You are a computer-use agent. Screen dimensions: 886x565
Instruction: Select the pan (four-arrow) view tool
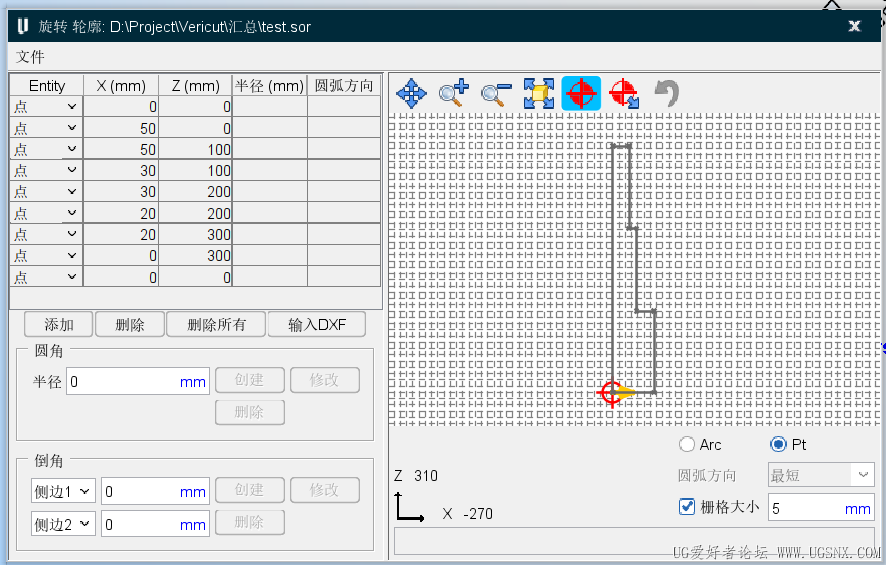411,93
